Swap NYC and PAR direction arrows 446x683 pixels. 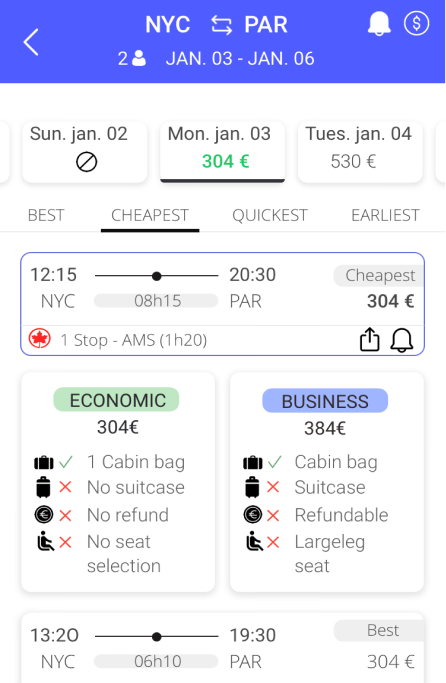point(221,25)
